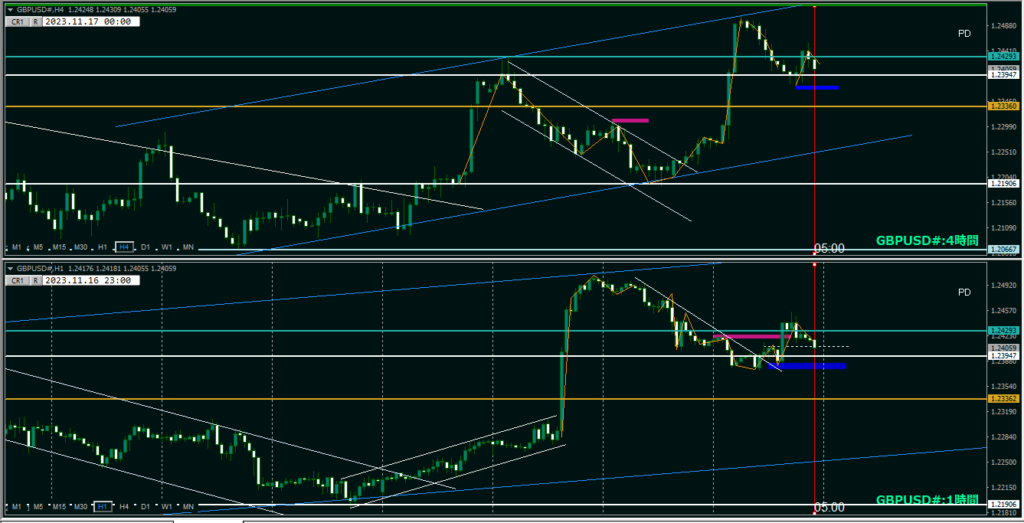This screenshot has height=523, width=1024.
Task: Switch upper chart to D1 timeframe
Action: click(x=146, y=247)
